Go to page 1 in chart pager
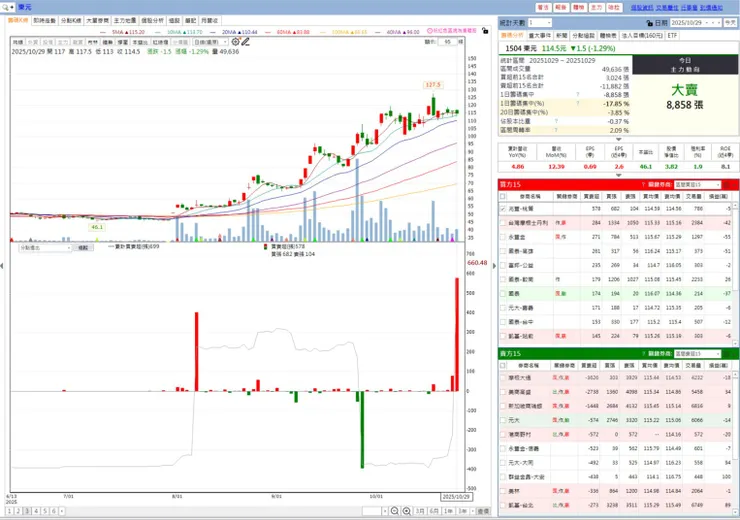The width and height of the screenshot is (740, 520). click(9, 511)
